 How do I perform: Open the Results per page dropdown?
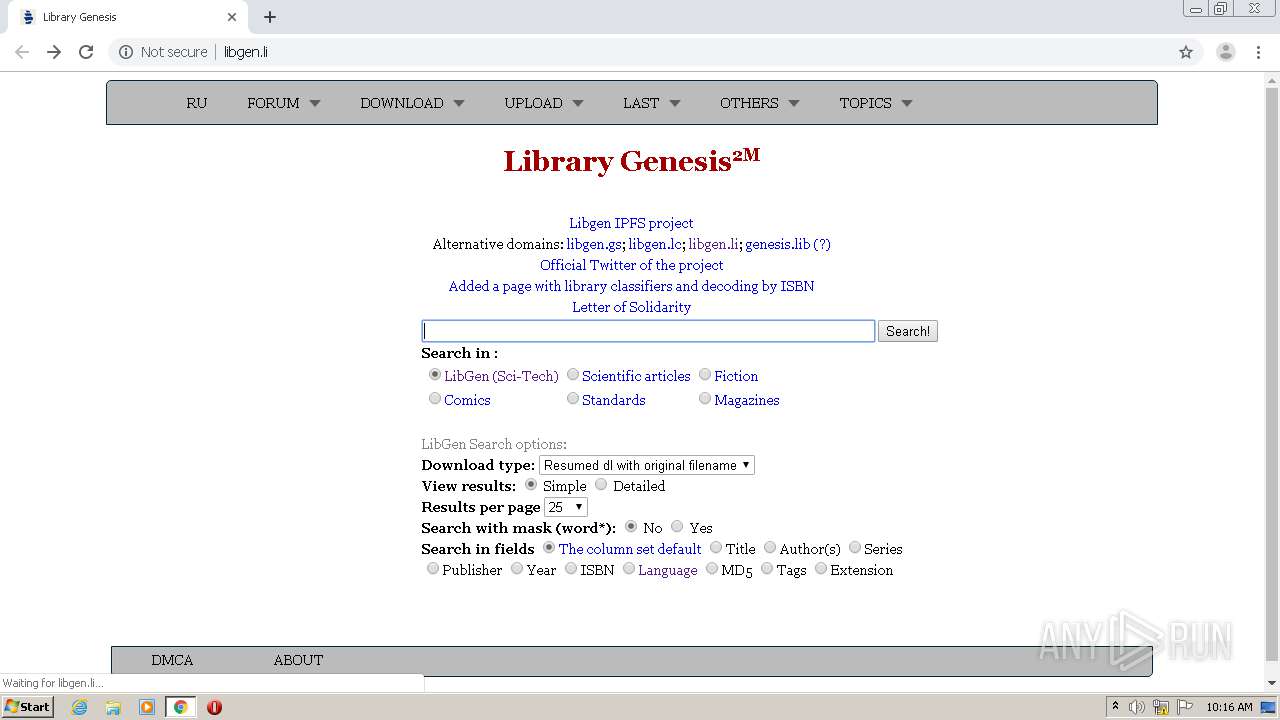click(x=565, y=507)
